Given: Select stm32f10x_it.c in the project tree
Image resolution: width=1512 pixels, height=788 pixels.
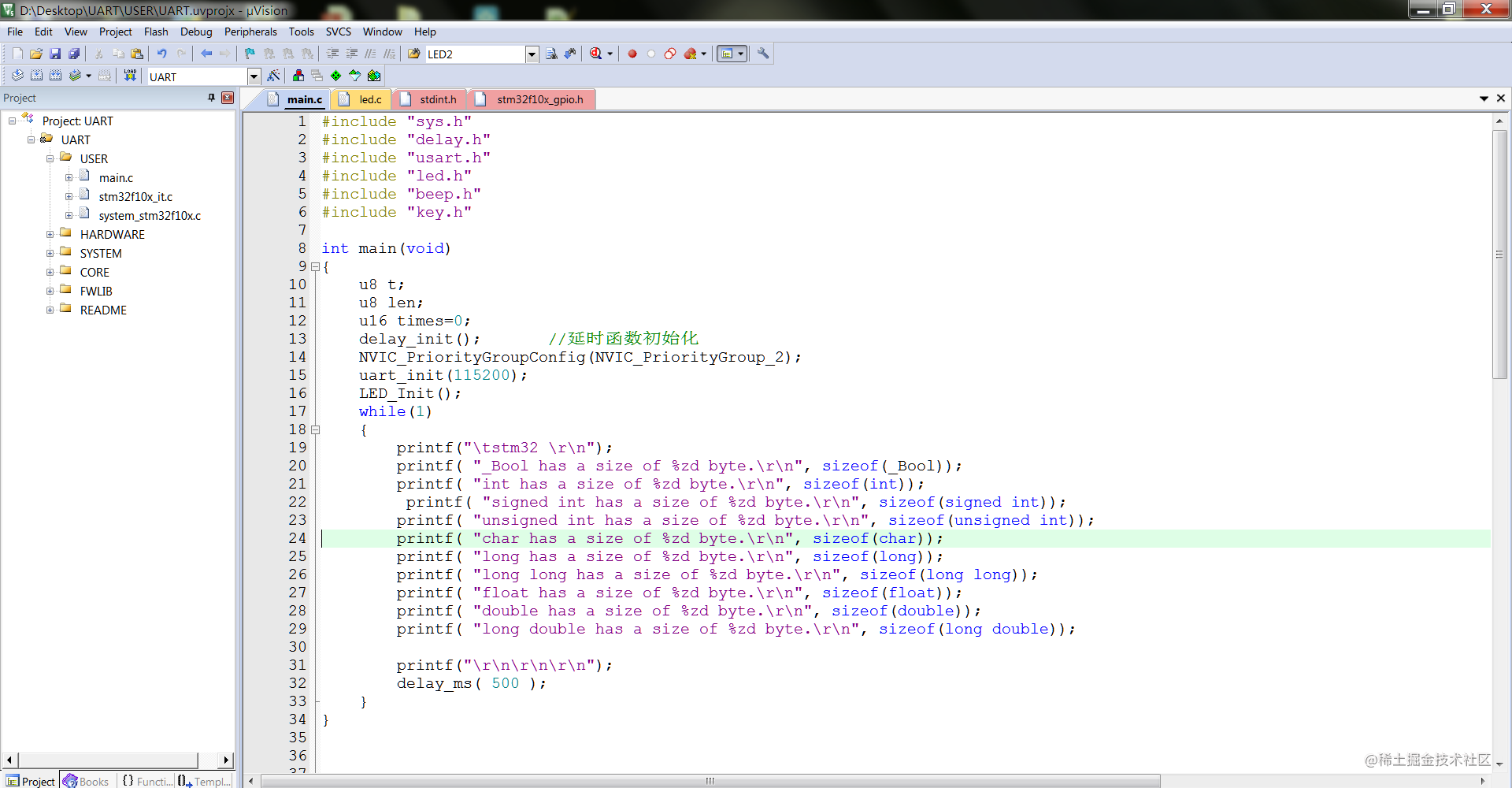Looking at the screenshot, I should [135, 196].
